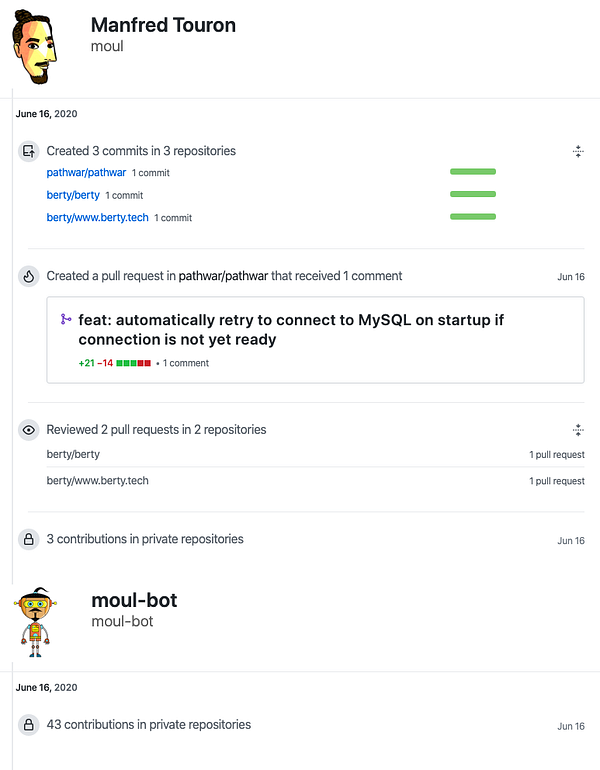Screen dimensions: 600x770
Task: Click the pull request flame icon
Action: tap(29, 276)
